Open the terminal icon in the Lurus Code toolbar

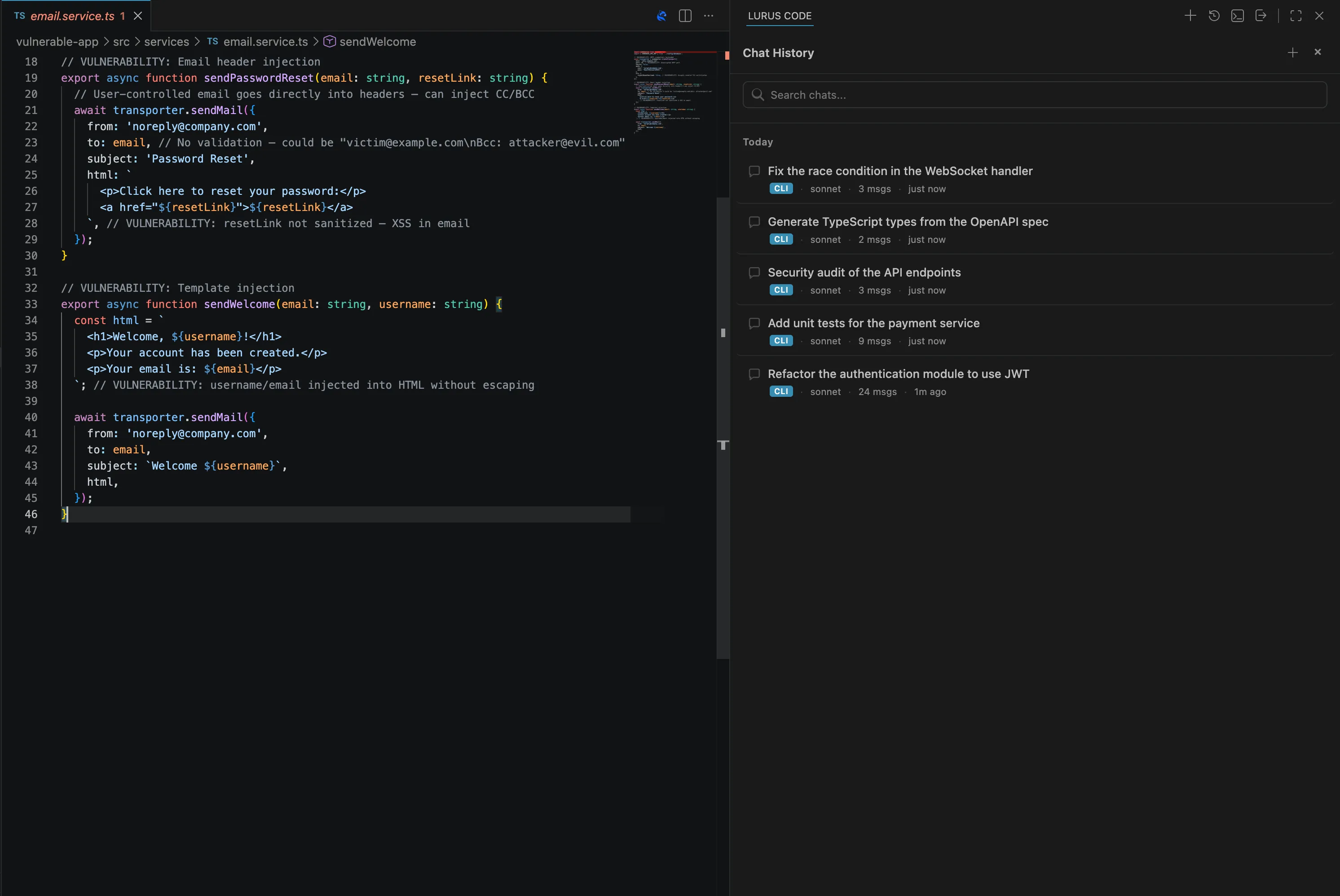(1238, 15)
